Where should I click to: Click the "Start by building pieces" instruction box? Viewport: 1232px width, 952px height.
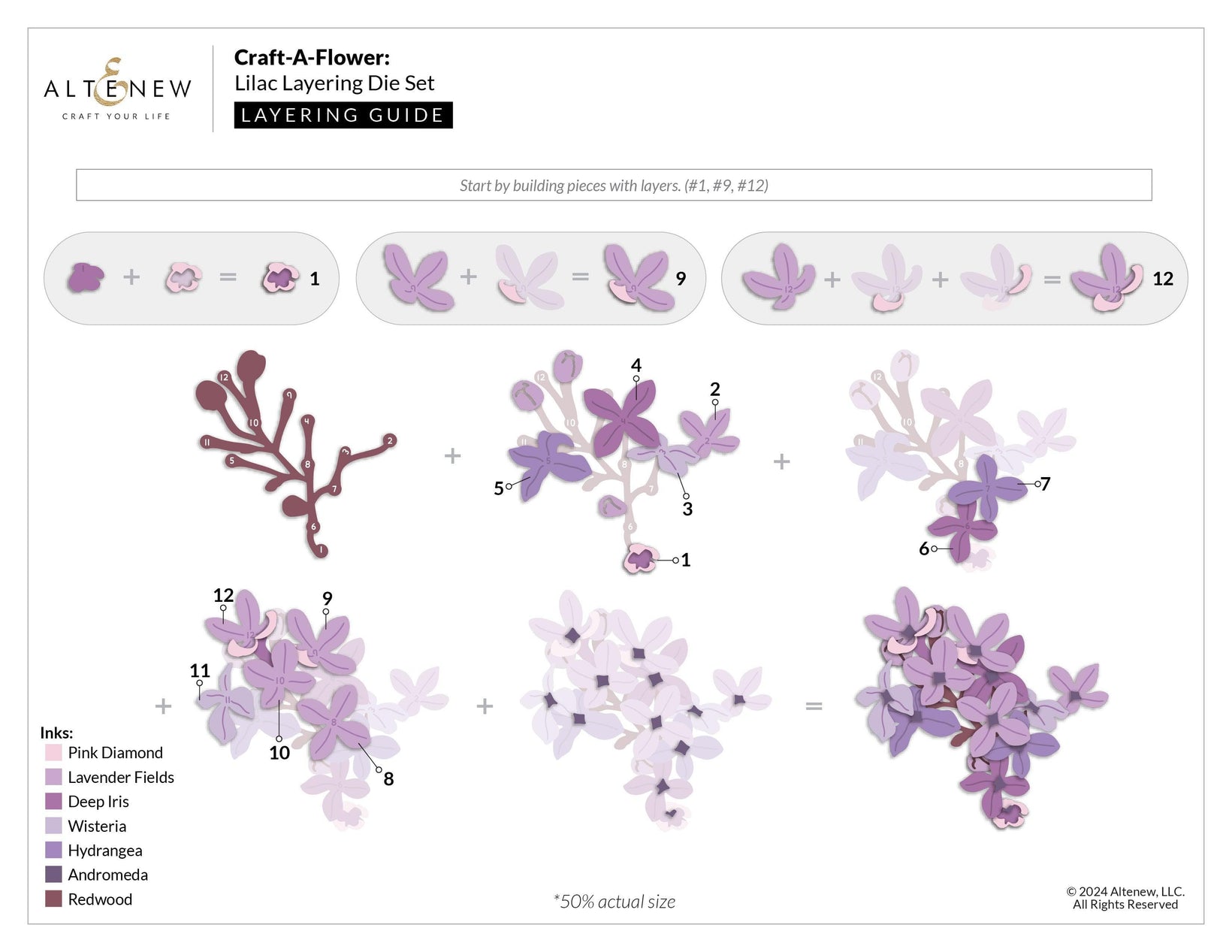click(x=614, y=186)
